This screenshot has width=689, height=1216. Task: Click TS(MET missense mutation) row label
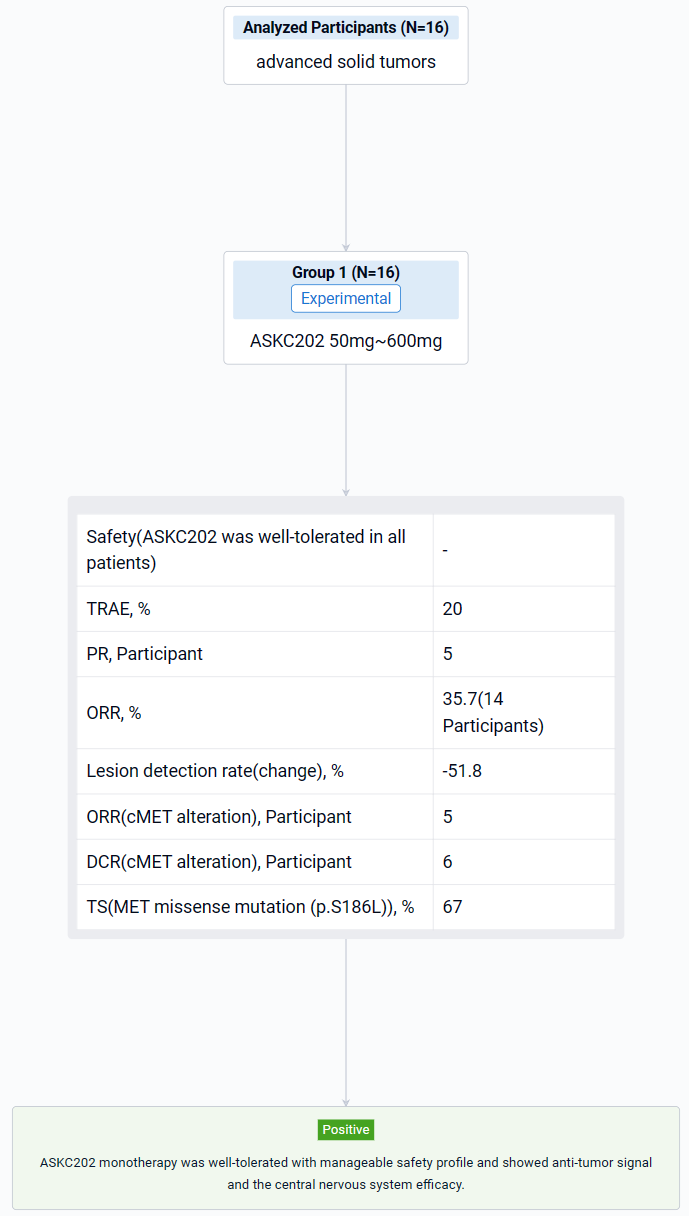pyautogui.click(x=250, y=907)
